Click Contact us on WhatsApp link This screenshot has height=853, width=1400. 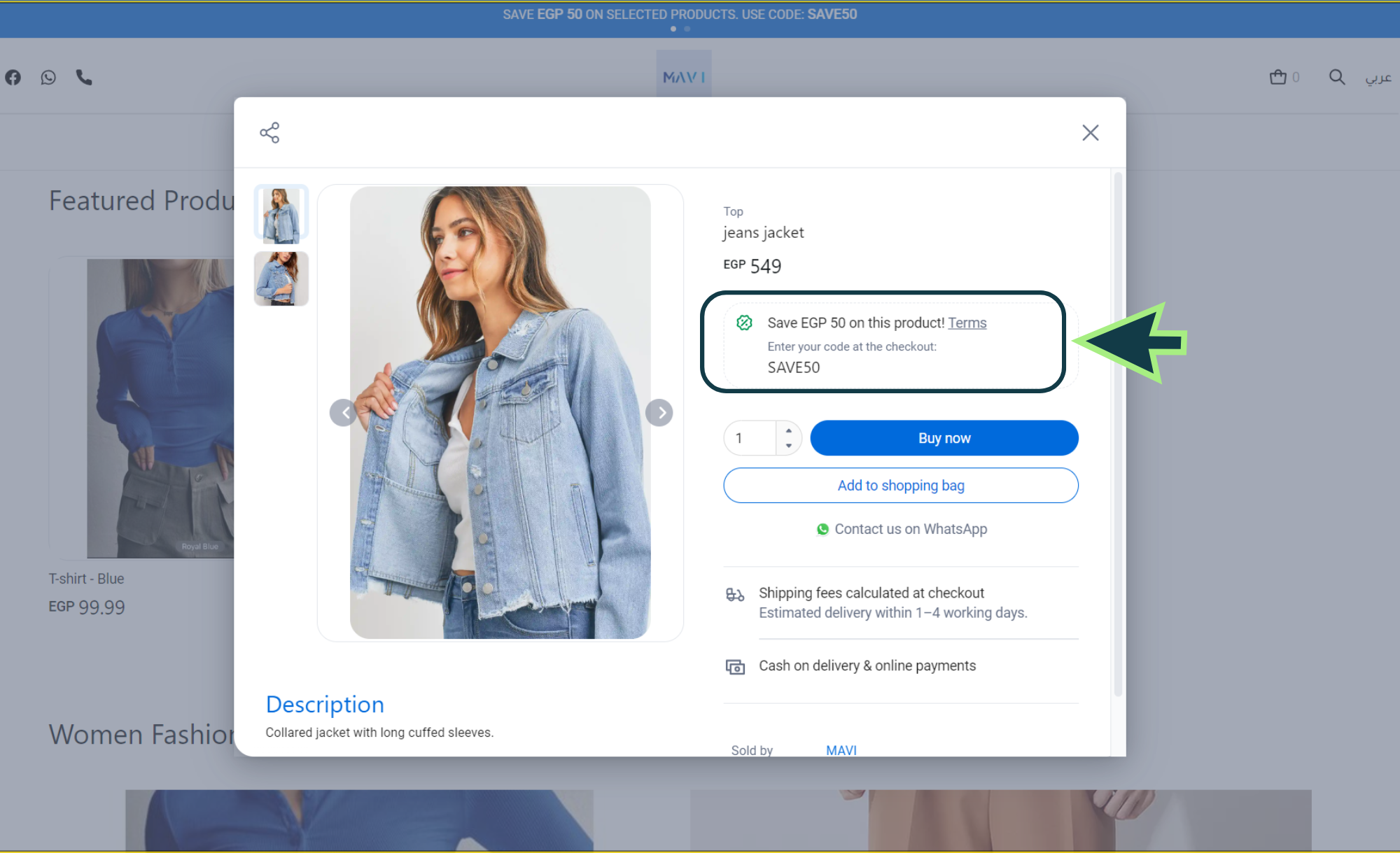pos(902,529)
